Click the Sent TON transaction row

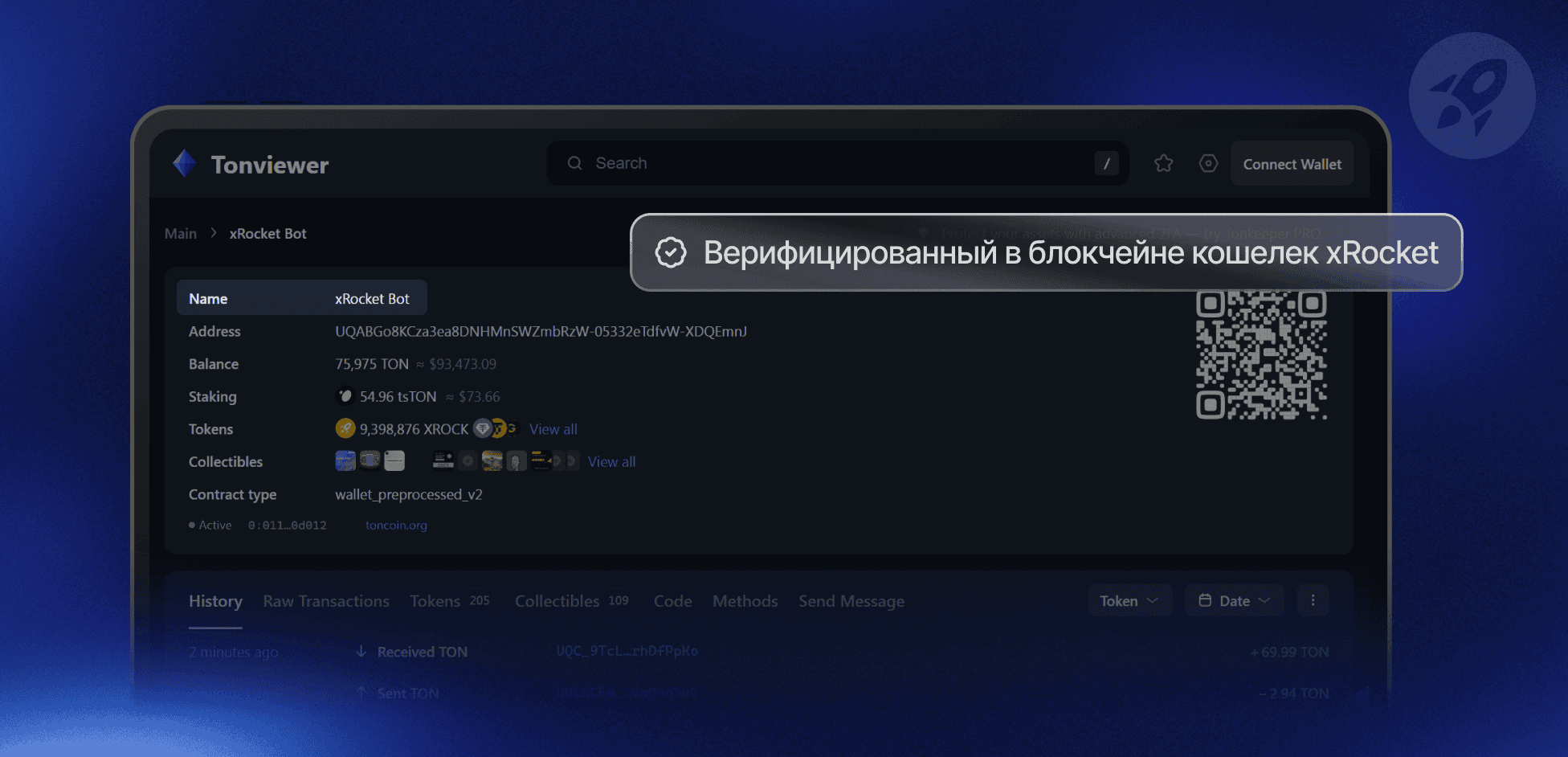(758, 693)
